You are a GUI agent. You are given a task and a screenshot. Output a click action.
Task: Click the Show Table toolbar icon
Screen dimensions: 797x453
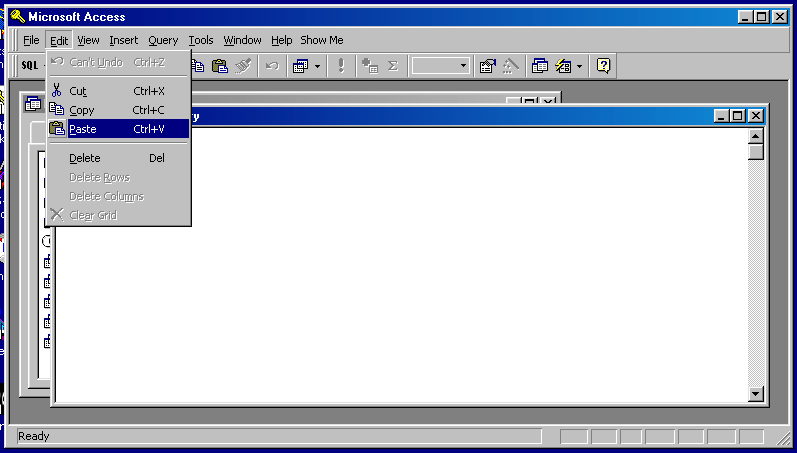click(x=370, y=66)
